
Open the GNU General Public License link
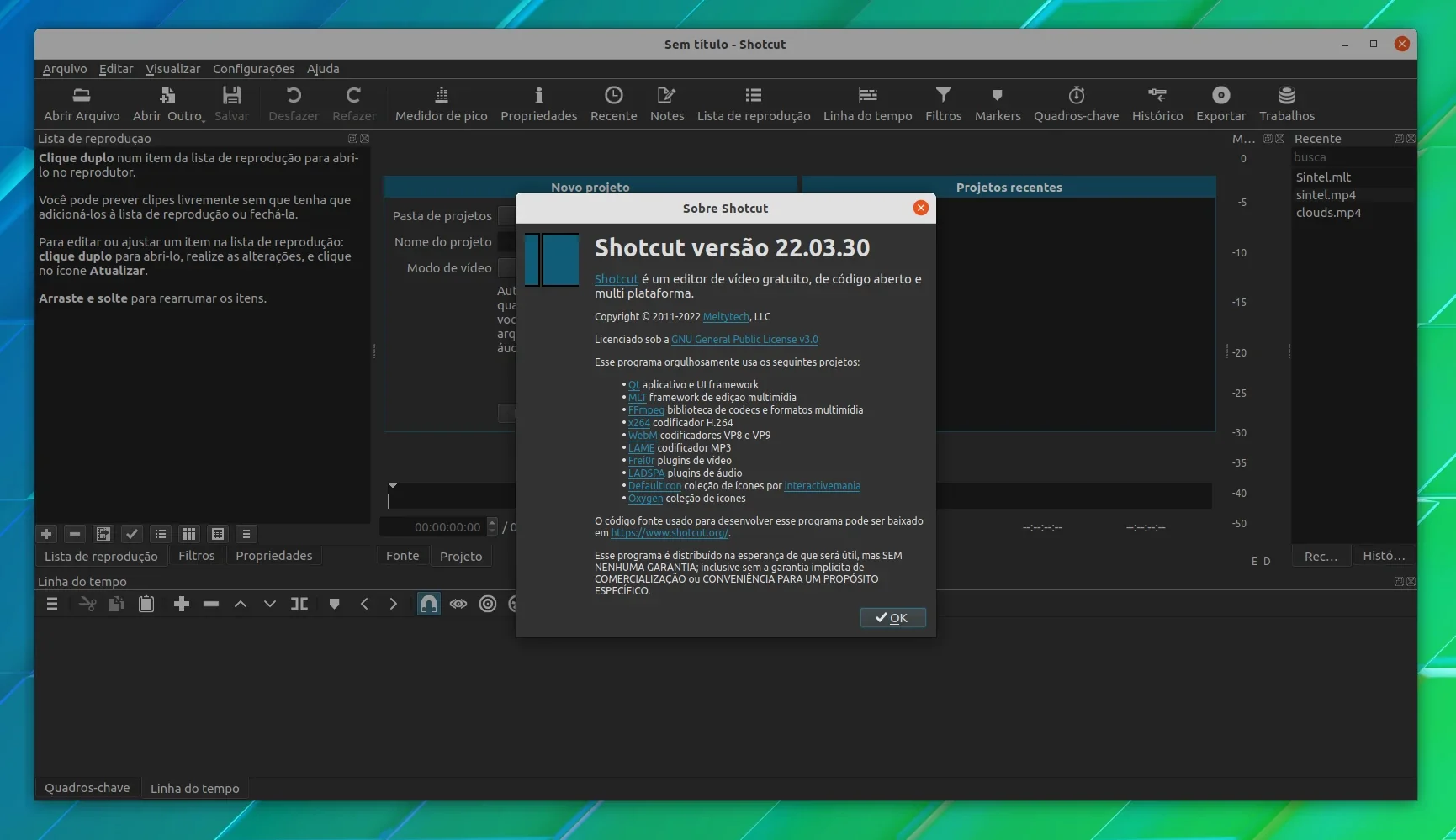744,340
